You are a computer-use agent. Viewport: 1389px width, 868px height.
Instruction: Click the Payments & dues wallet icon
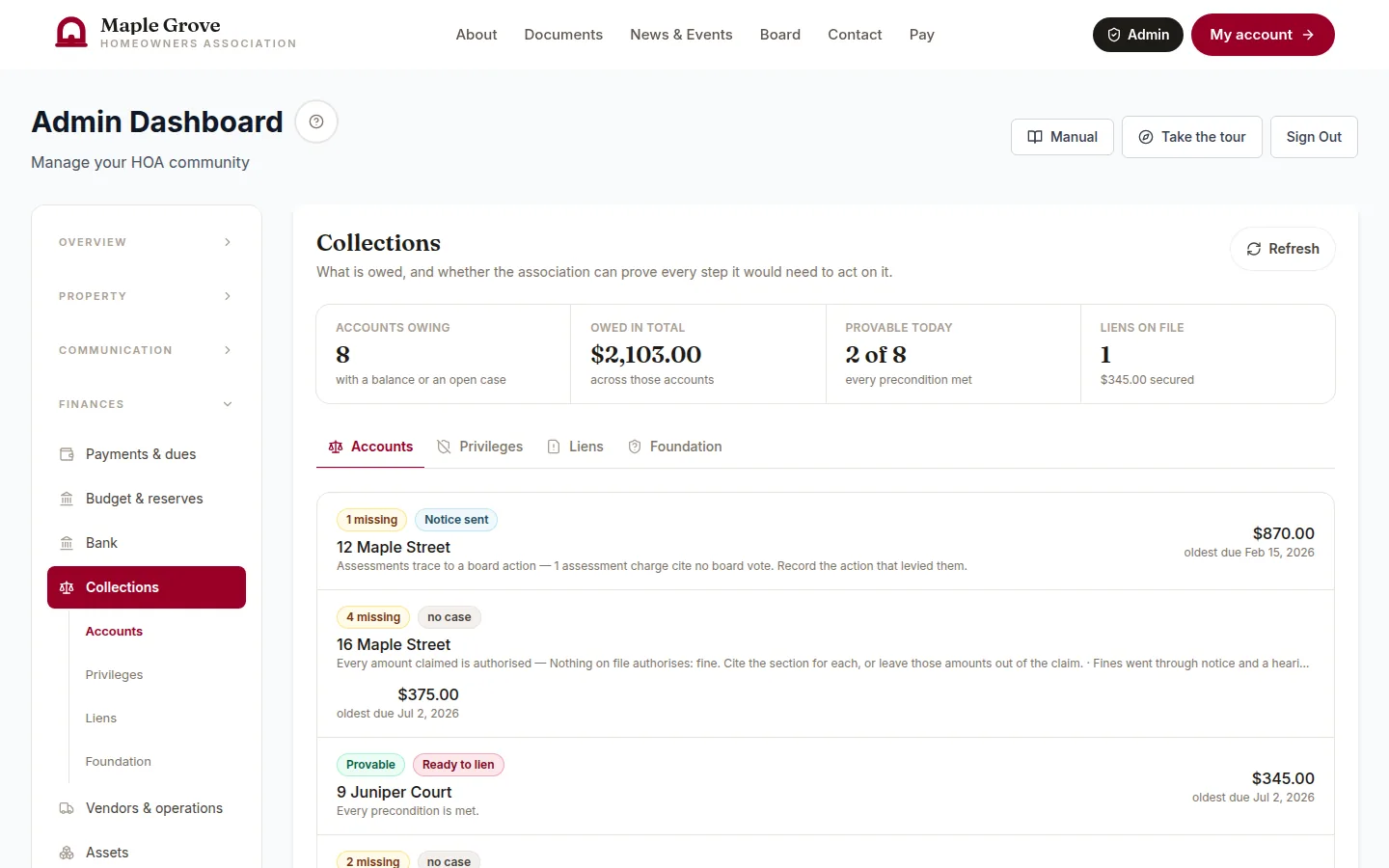(67, 454)
